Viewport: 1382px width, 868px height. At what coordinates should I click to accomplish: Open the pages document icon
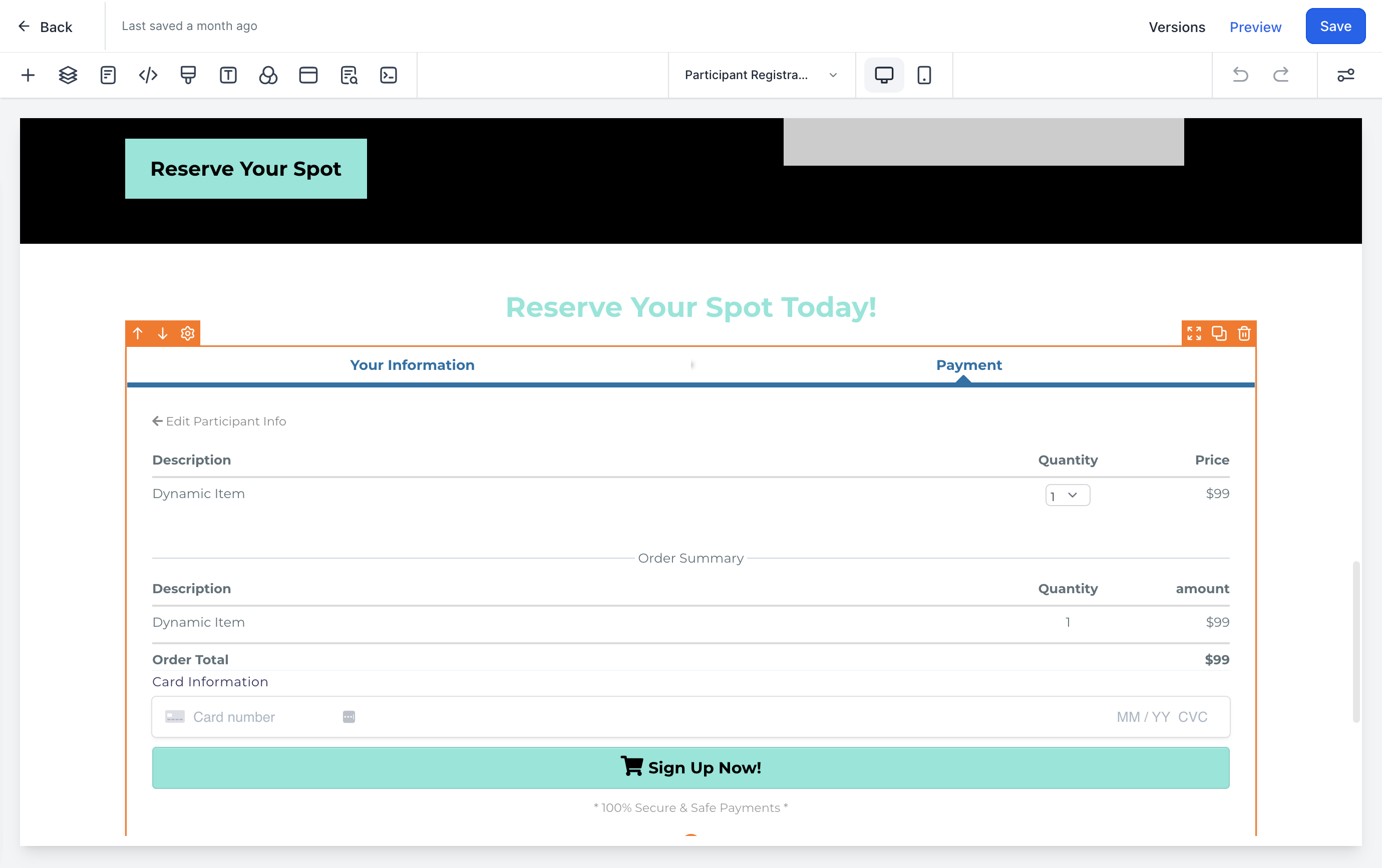108,75
